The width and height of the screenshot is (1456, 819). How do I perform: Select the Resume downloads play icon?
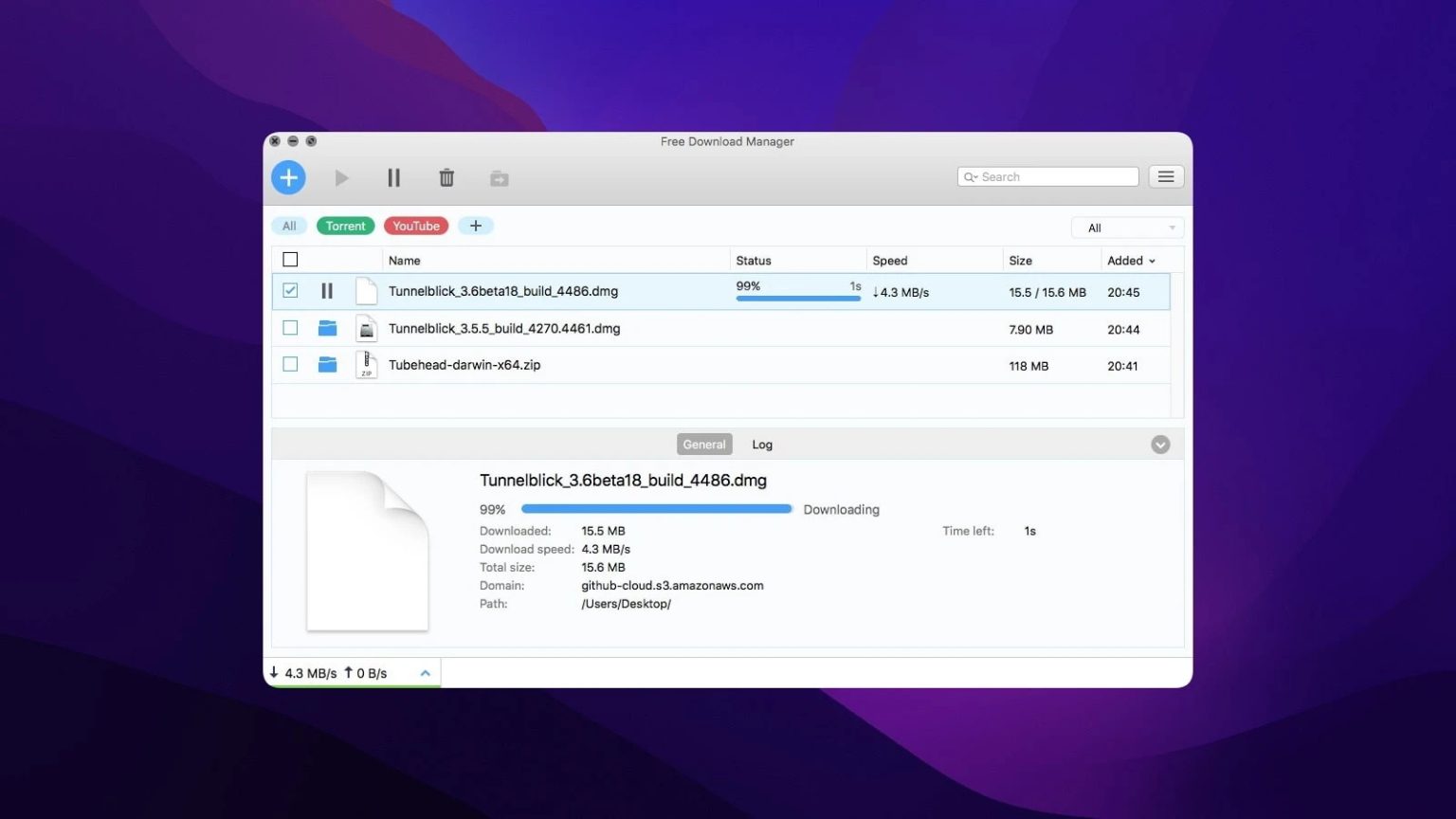tap(341, 177)
